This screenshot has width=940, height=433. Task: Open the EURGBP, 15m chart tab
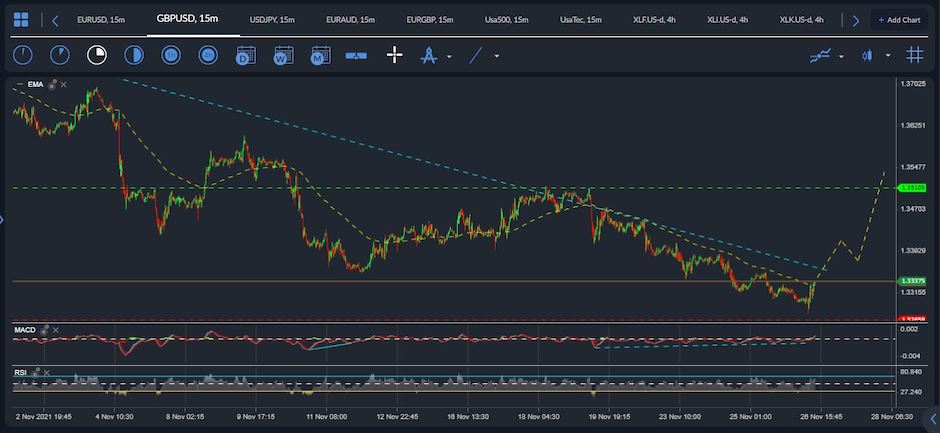[x=430, y=20]
